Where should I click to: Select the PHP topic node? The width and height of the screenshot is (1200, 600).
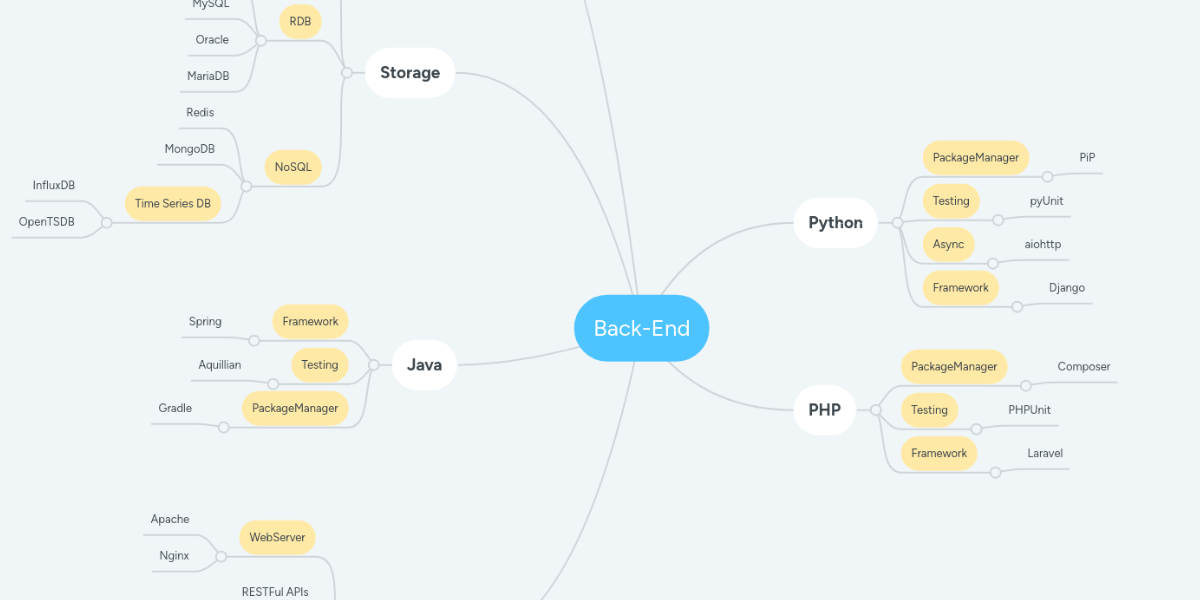pyautogui.click(x=824, y=410)
